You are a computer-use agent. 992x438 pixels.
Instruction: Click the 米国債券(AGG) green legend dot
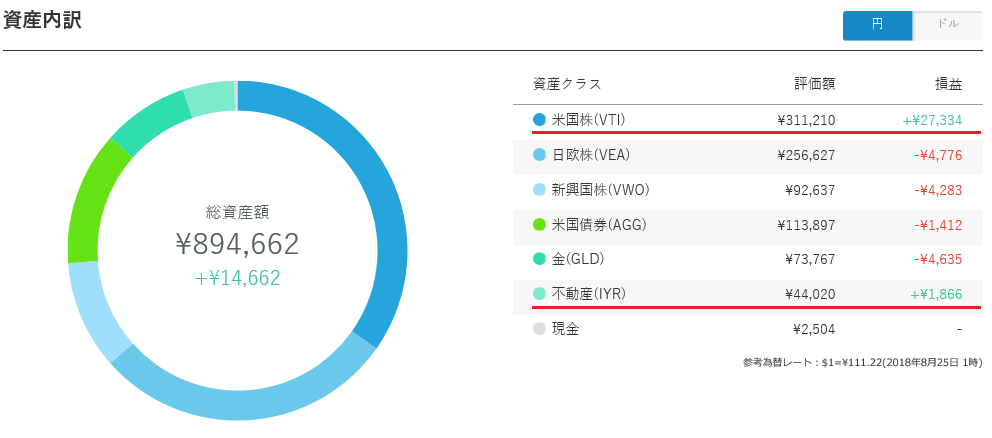click(x=539, y=225)
